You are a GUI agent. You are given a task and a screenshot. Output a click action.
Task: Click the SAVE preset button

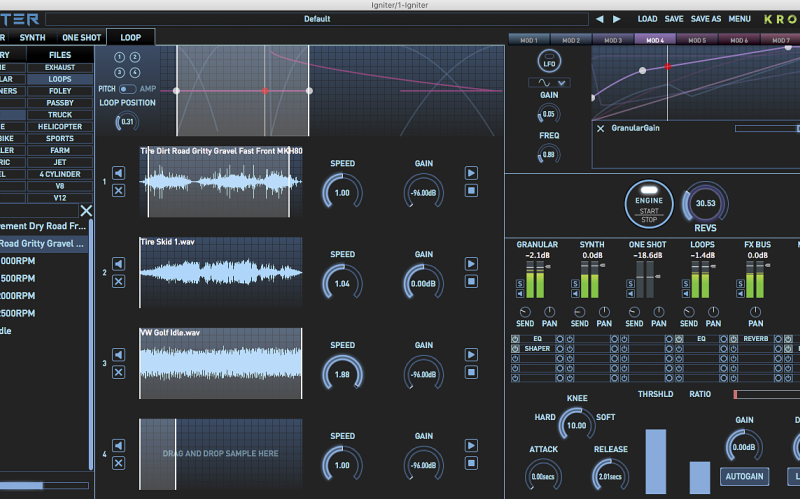click(x=673, y=19)
